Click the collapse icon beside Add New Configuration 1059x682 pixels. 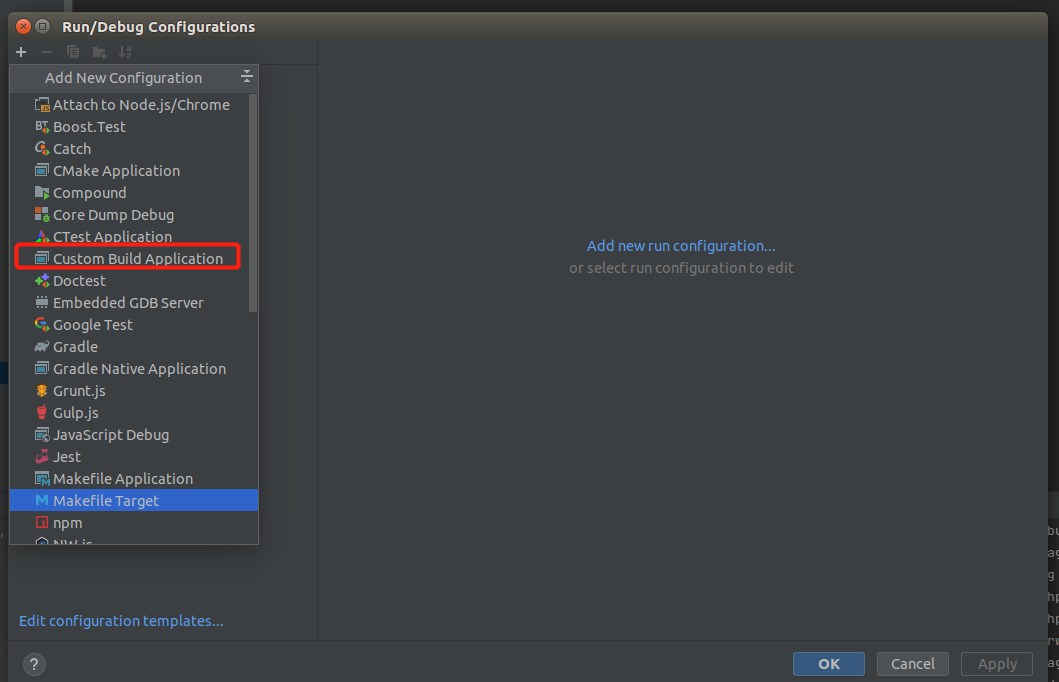[x=247, y=76]
